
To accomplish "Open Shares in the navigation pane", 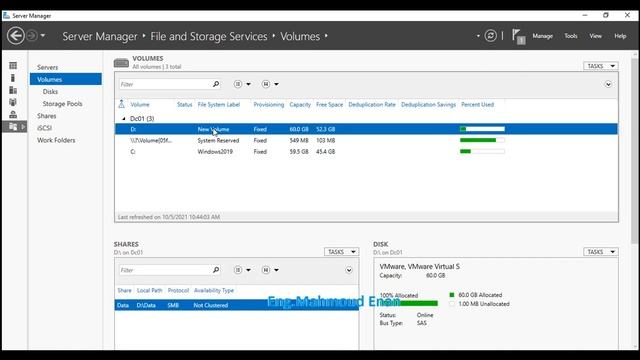I will tap(47, 116).
